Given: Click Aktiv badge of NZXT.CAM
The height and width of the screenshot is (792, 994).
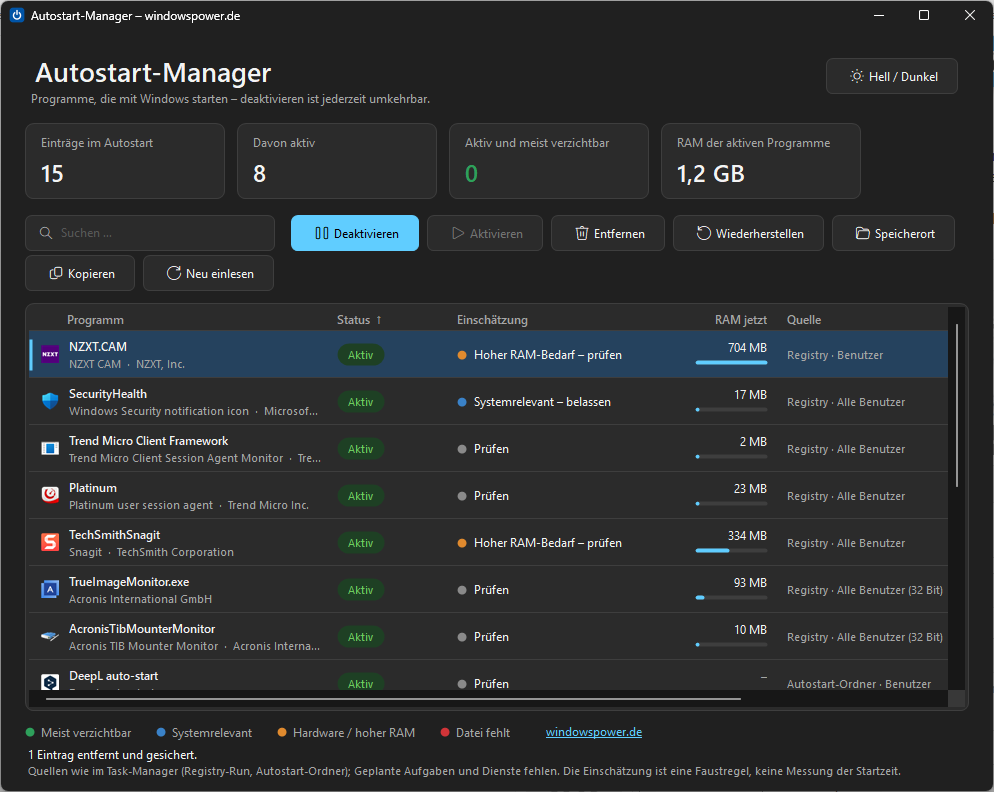Looking at the screenshot, I should (x=361, y=354).
